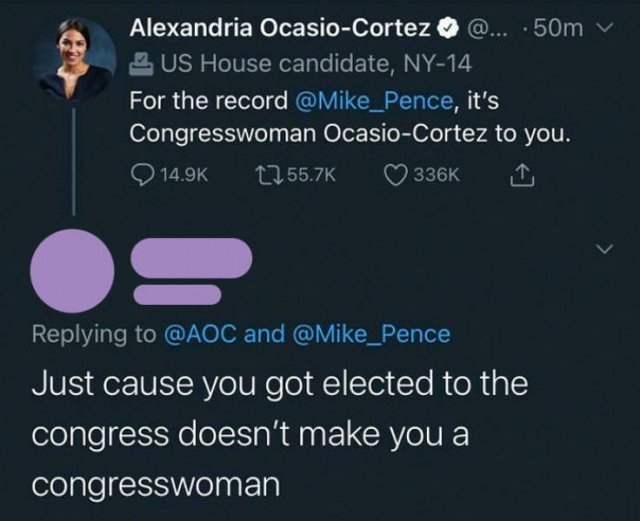
Task: Click the redacted purple handle bar
Action: [178, 295]
